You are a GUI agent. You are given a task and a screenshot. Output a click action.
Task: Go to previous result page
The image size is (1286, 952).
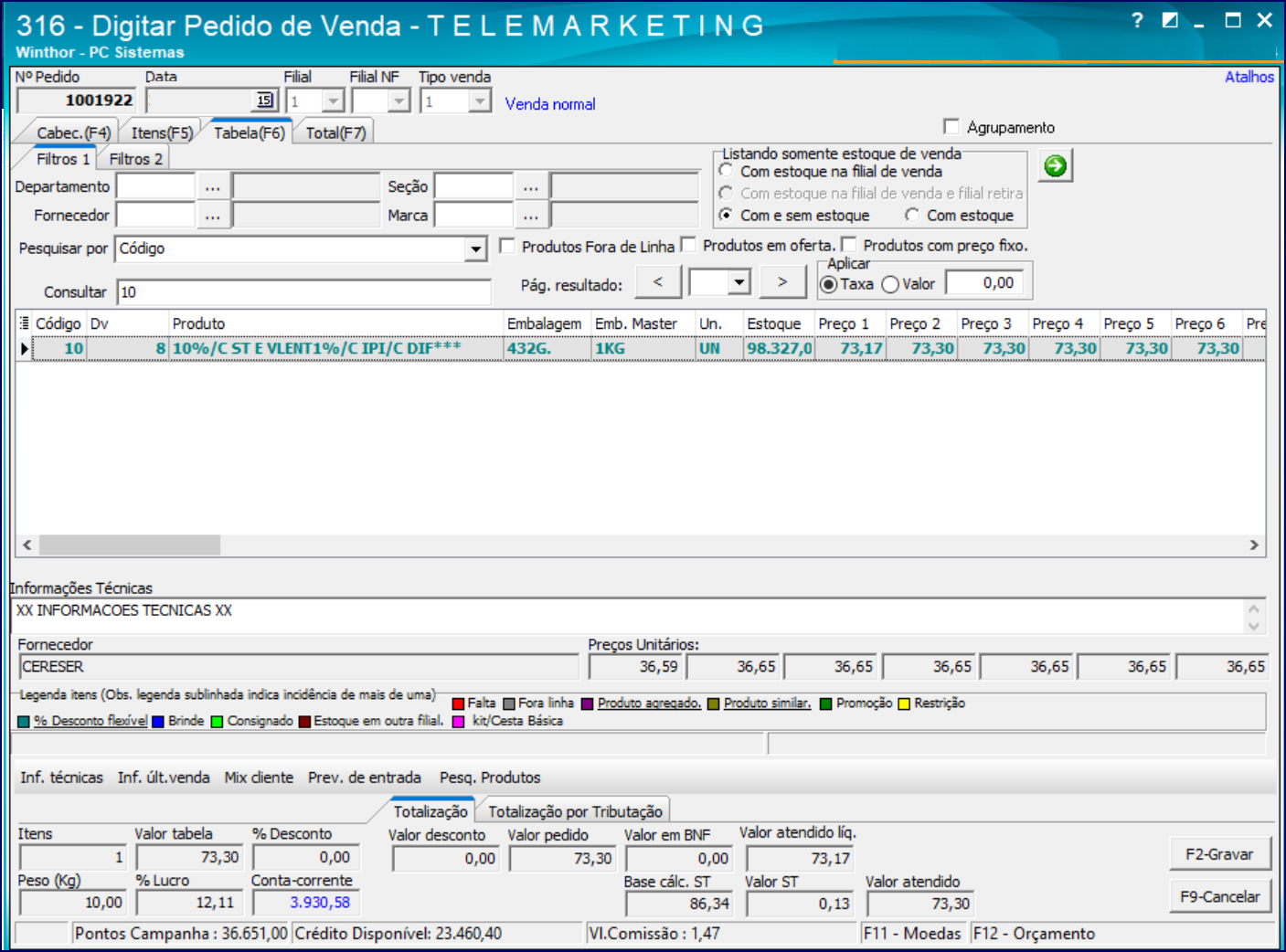coord(658,282)
